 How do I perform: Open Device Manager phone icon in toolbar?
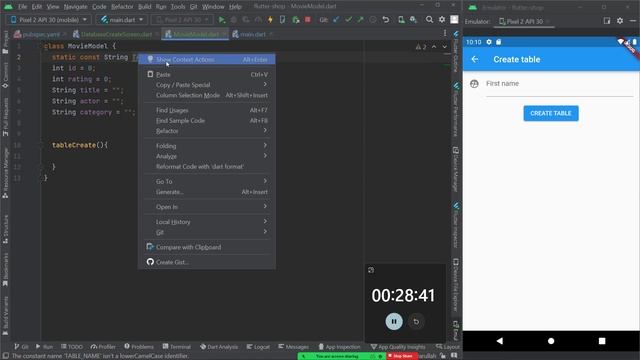(401, 20)
